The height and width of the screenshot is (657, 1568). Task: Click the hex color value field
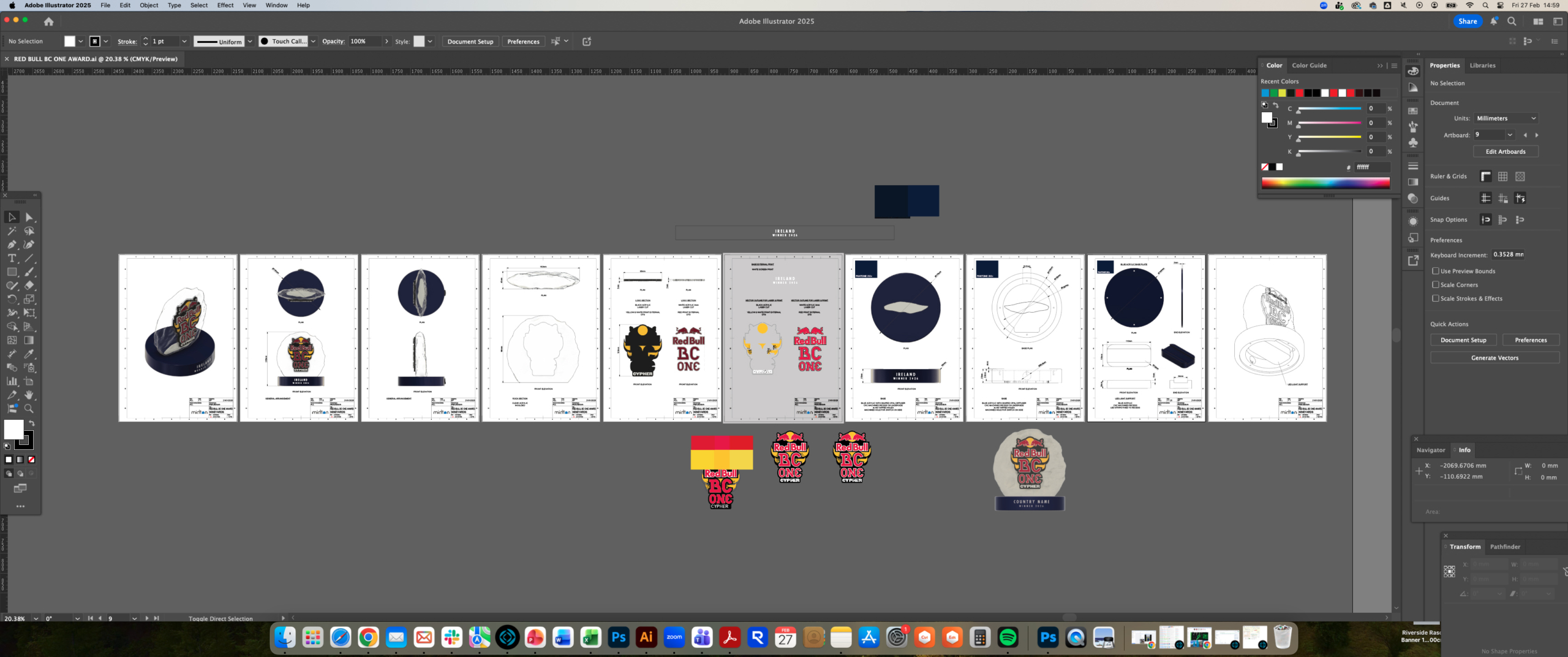click(1371, 167)
